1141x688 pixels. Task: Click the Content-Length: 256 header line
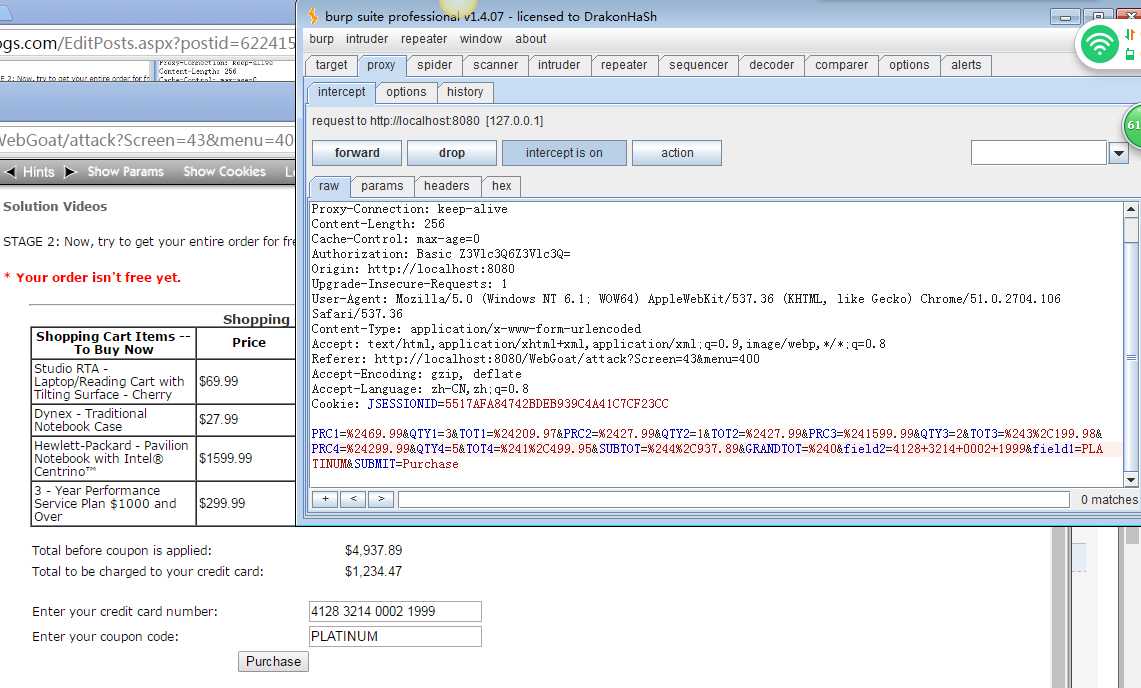point(378,224)
